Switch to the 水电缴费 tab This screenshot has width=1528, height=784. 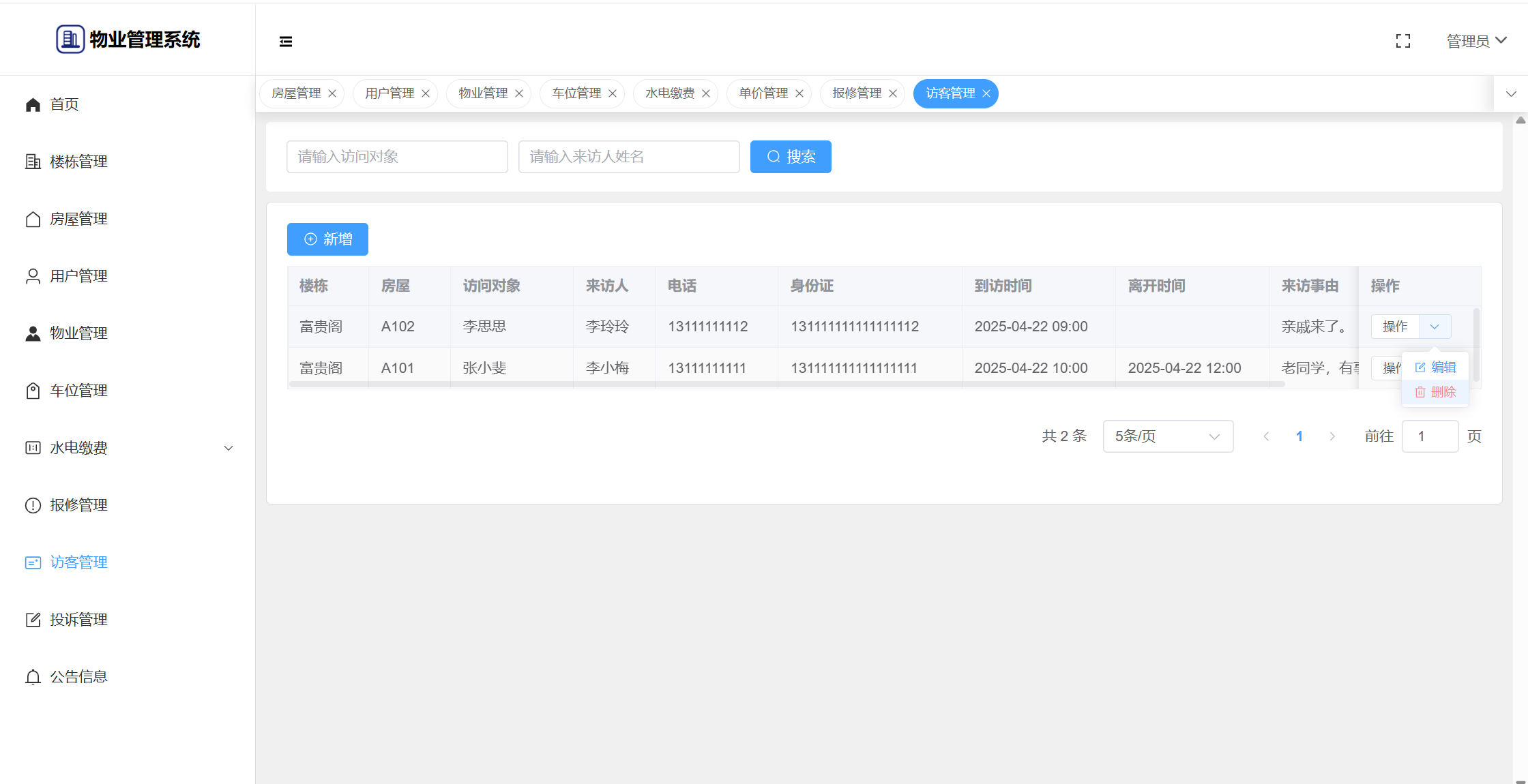(669, 93)
